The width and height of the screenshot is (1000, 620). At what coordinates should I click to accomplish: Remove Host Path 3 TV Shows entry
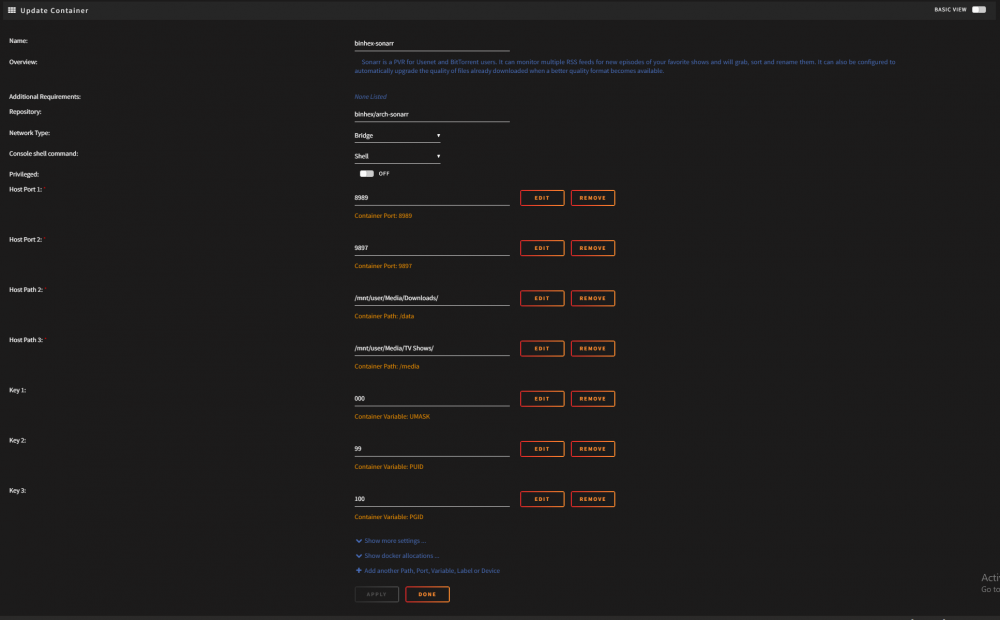[x=593, y=348]
